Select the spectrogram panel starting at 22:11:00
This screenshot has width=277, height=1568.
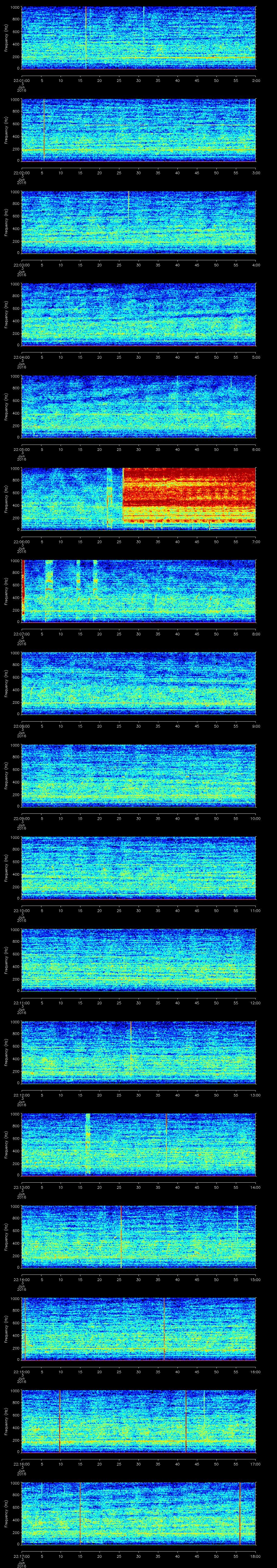coord(138,960)
